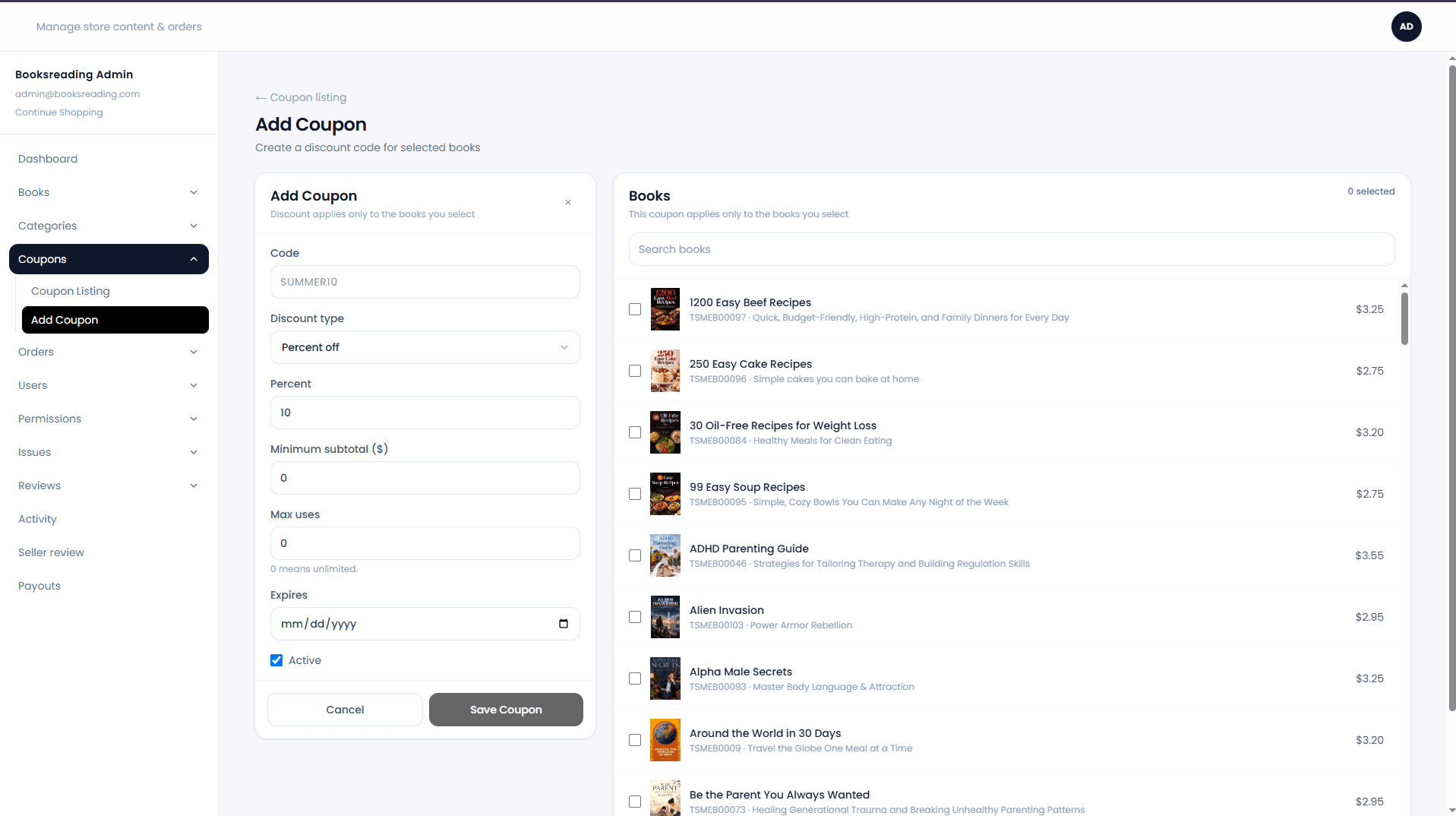Click the Alien Invasion book cover
The width and height of the screenshot is (1456, 816).
pos(665,617)
